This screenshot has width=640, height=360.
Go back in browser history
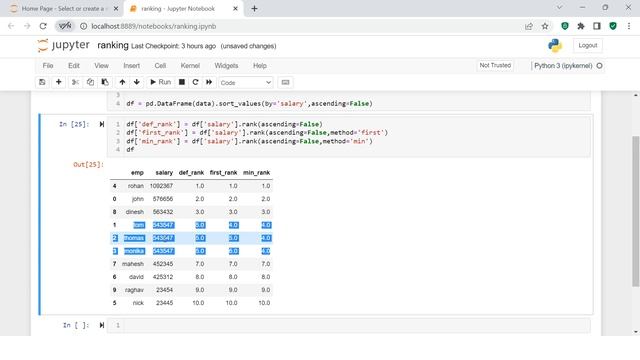tap(11, 26)
